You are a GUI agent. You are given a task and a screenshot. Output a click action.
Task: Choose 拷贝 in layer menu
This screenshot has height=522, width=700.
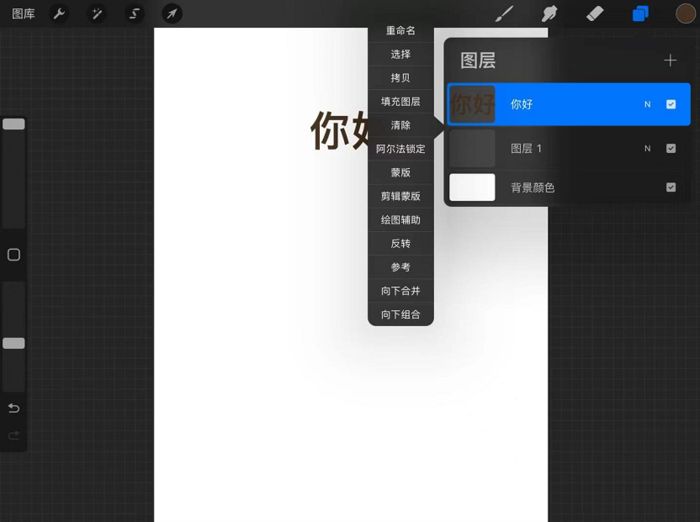[400, 78]
